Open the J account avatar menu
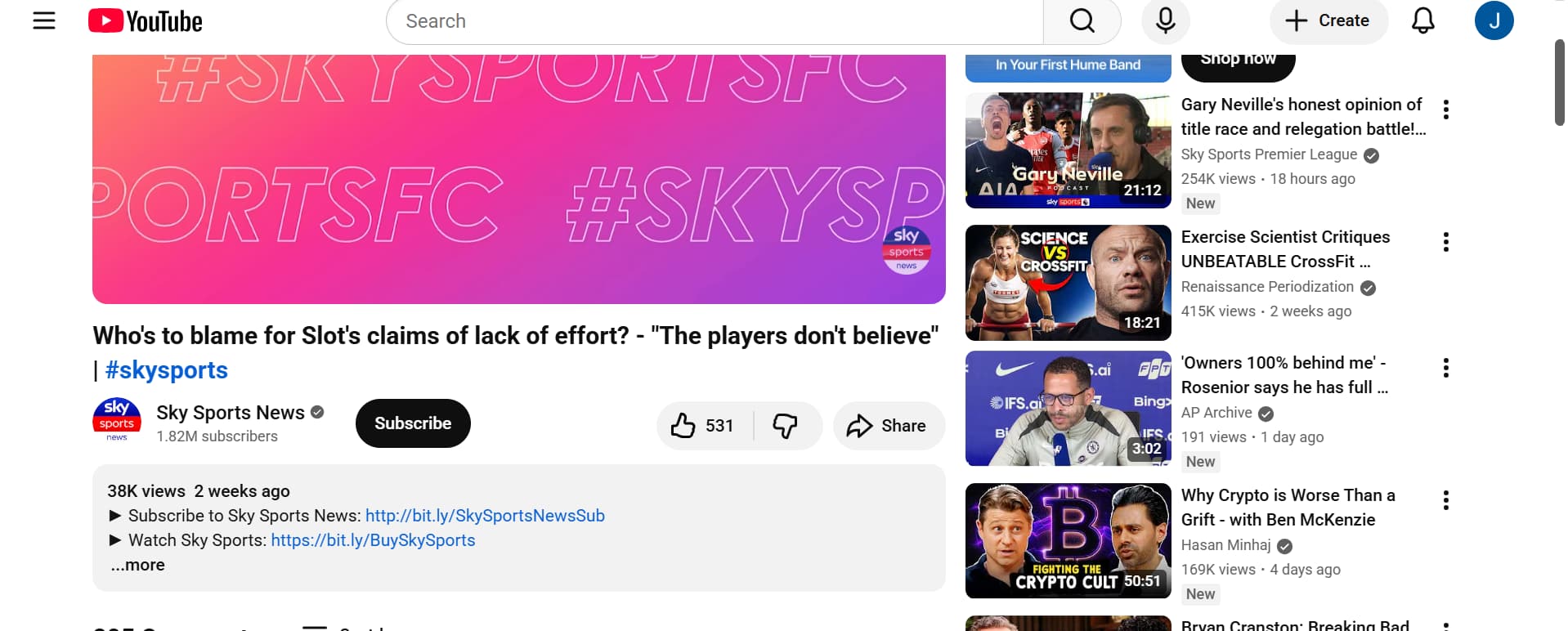1568x631 pixels. coord(1494,20)
